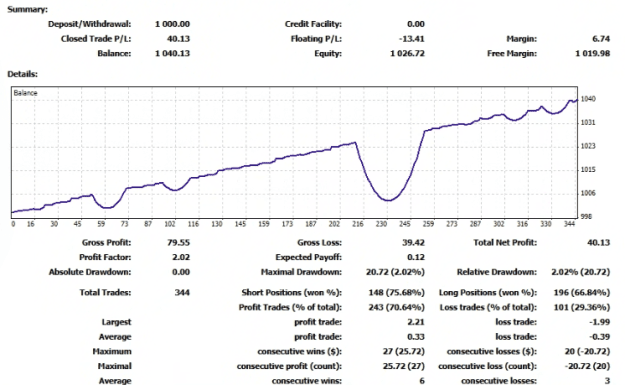625x385 pixels.
Task: Click the 216 tick on chart x-axis
Action: [x=358, y=224]
